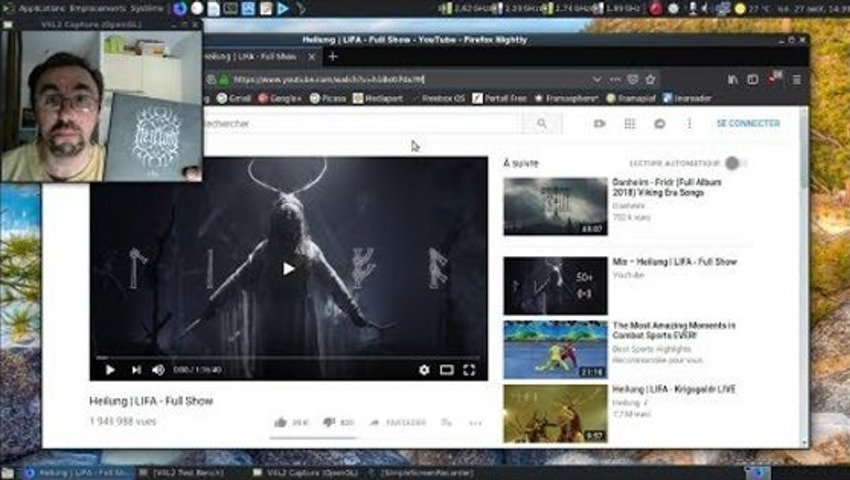Open the page actions three-dot menu in URL bar

615,80
